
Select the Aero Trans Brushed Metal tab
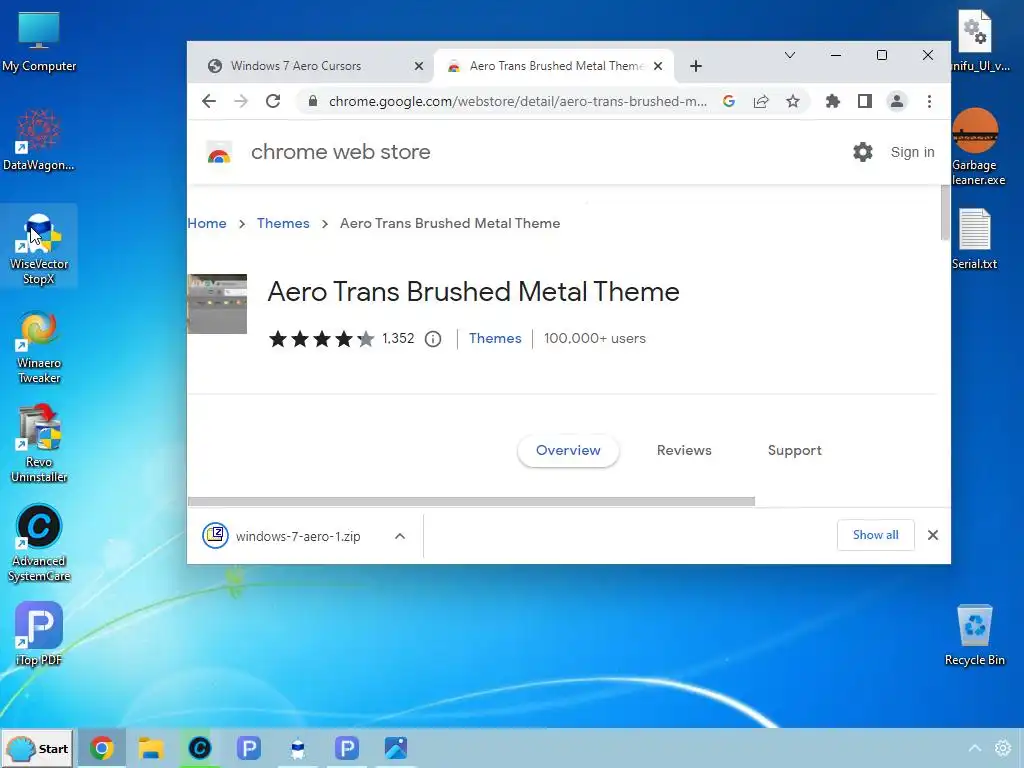tap(553, 66)
